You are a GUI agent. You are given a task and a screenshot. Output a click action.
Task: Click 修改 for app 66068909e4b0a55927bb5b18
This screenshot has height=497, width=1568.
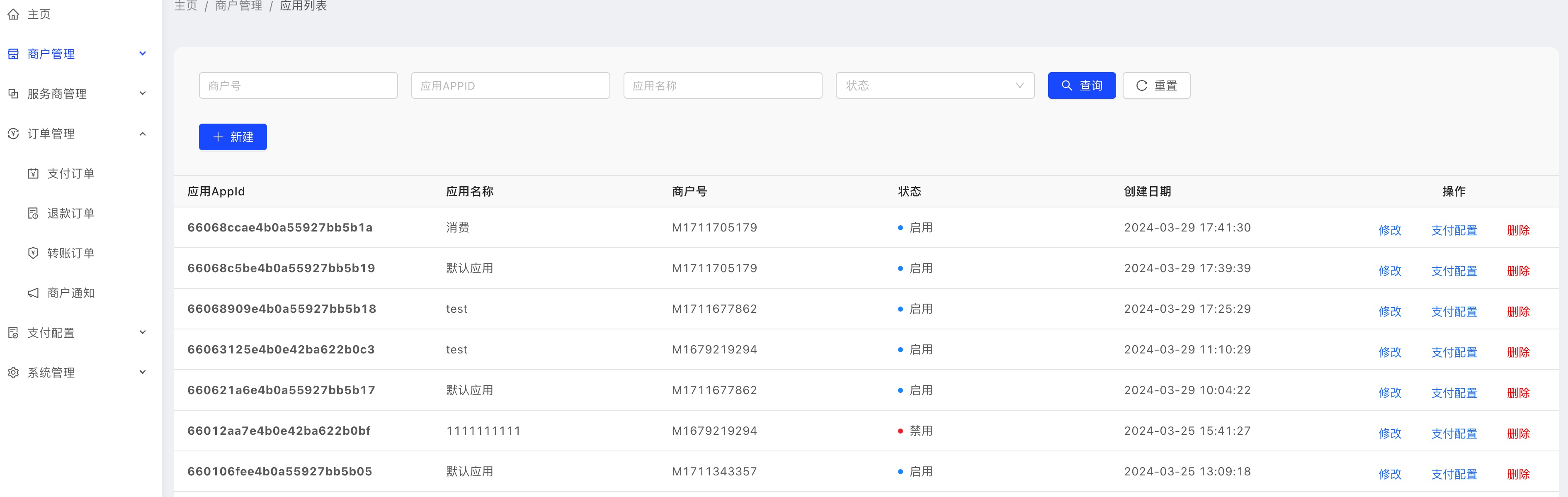tap(1390, 312)
